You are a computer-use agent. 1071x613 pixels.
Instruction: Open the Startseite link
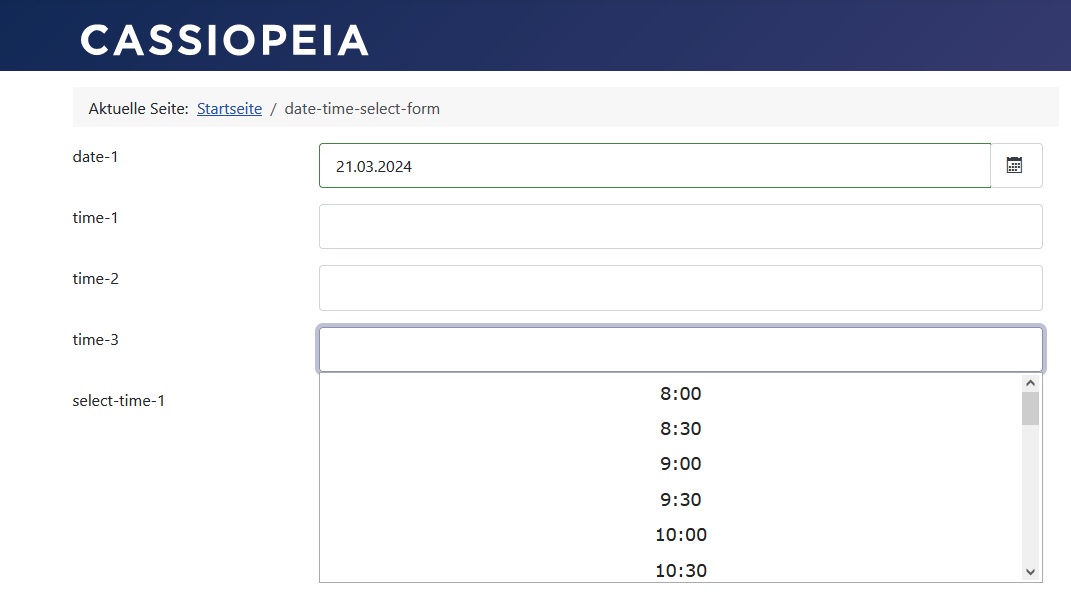(229, 108)
